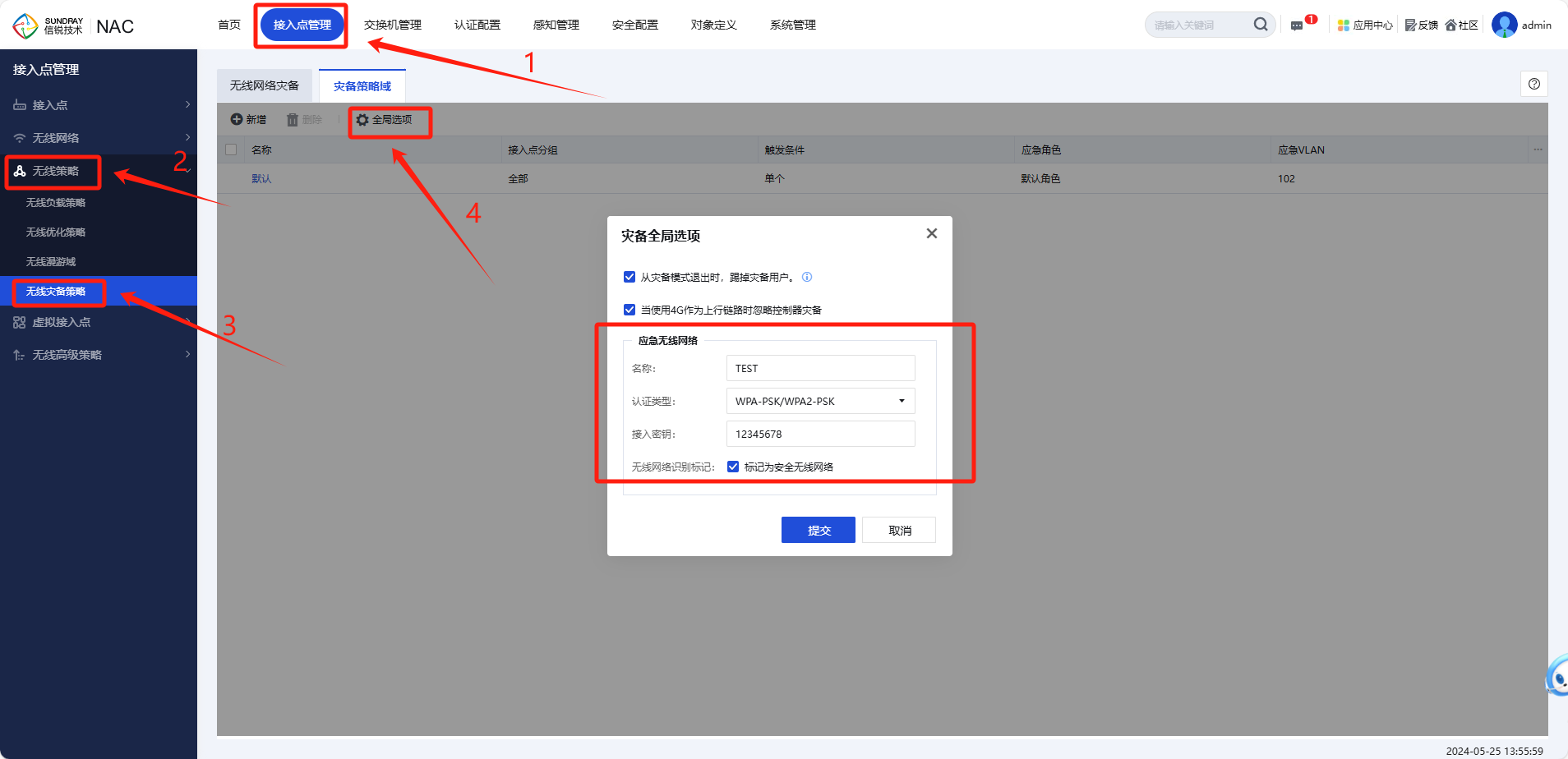Click the admin user avatar
Viewport: 1568px width, 759px height.
(1504, 25)
